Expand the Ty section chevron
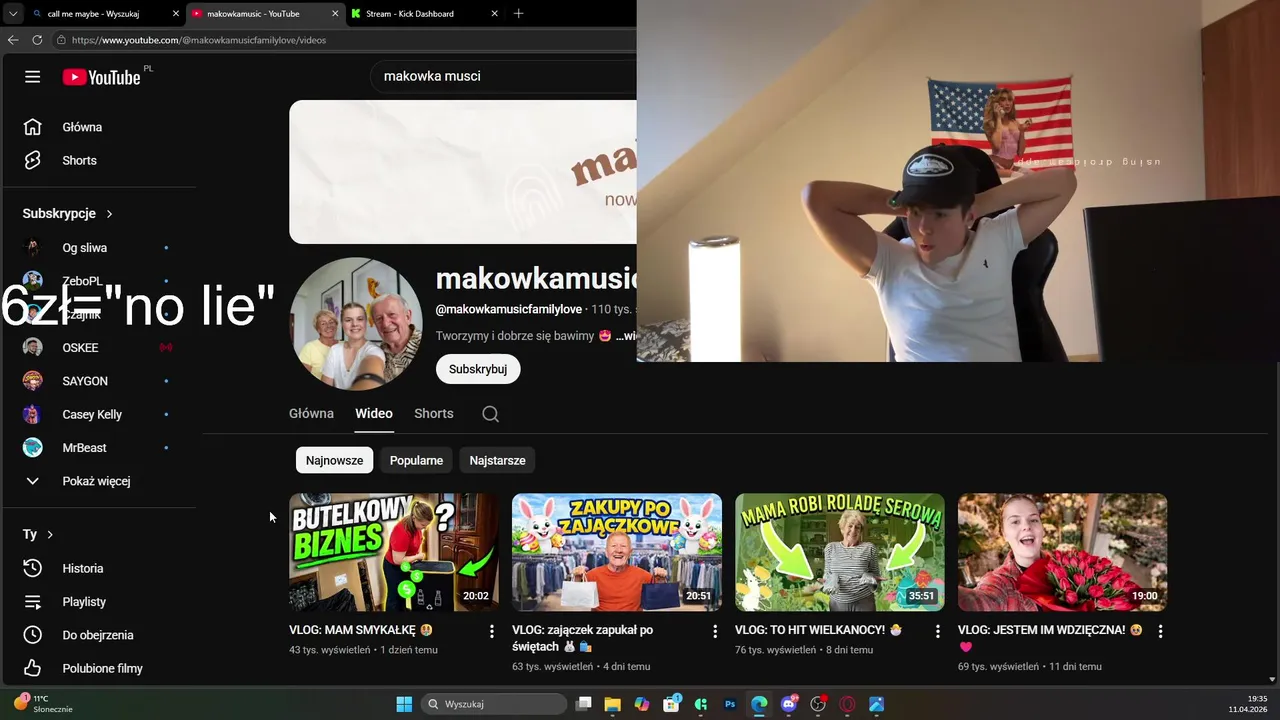Screen dimensions: 1280x720 (50, 535)
